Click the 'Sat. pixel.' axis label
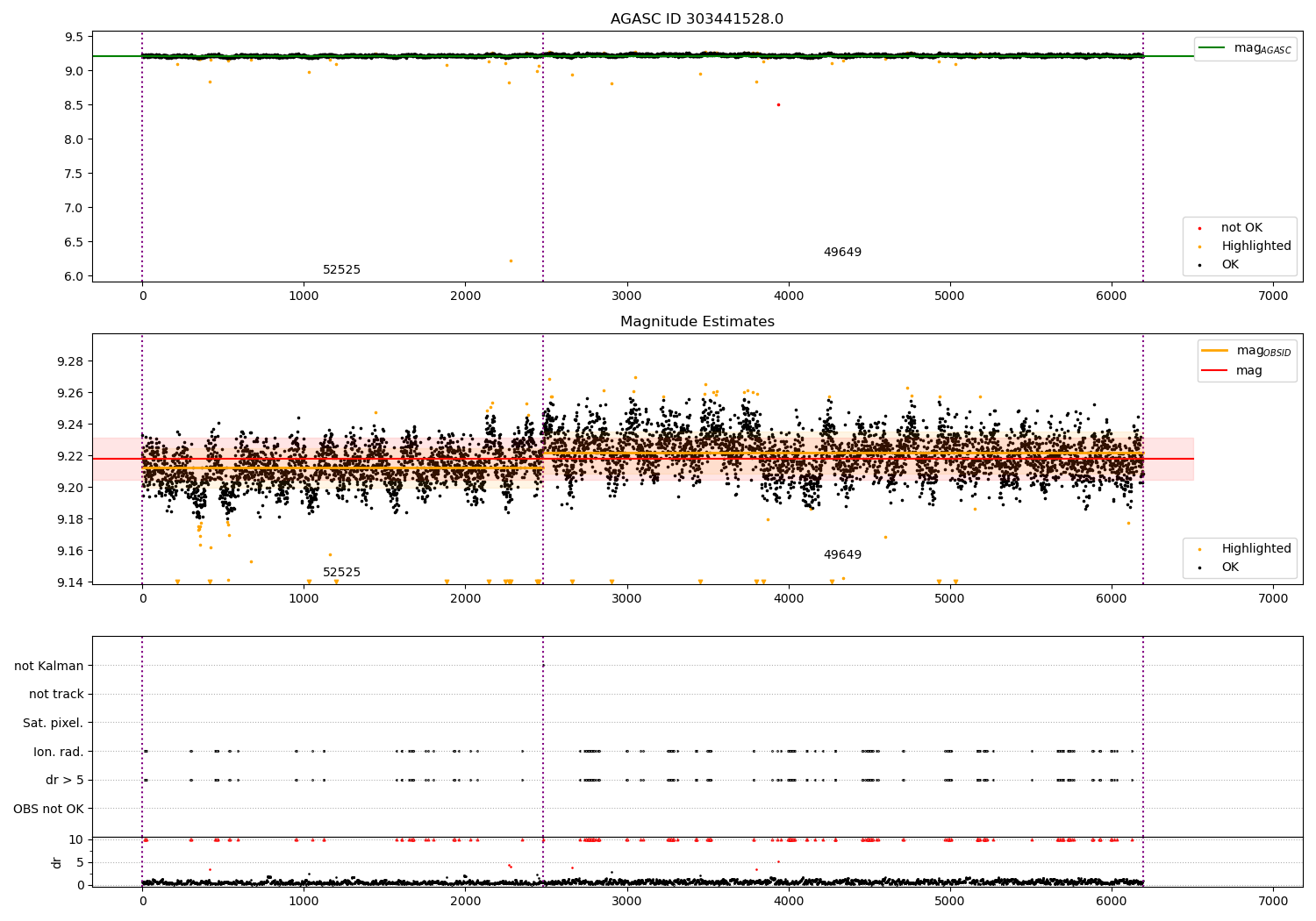 (x=54, y=724)
